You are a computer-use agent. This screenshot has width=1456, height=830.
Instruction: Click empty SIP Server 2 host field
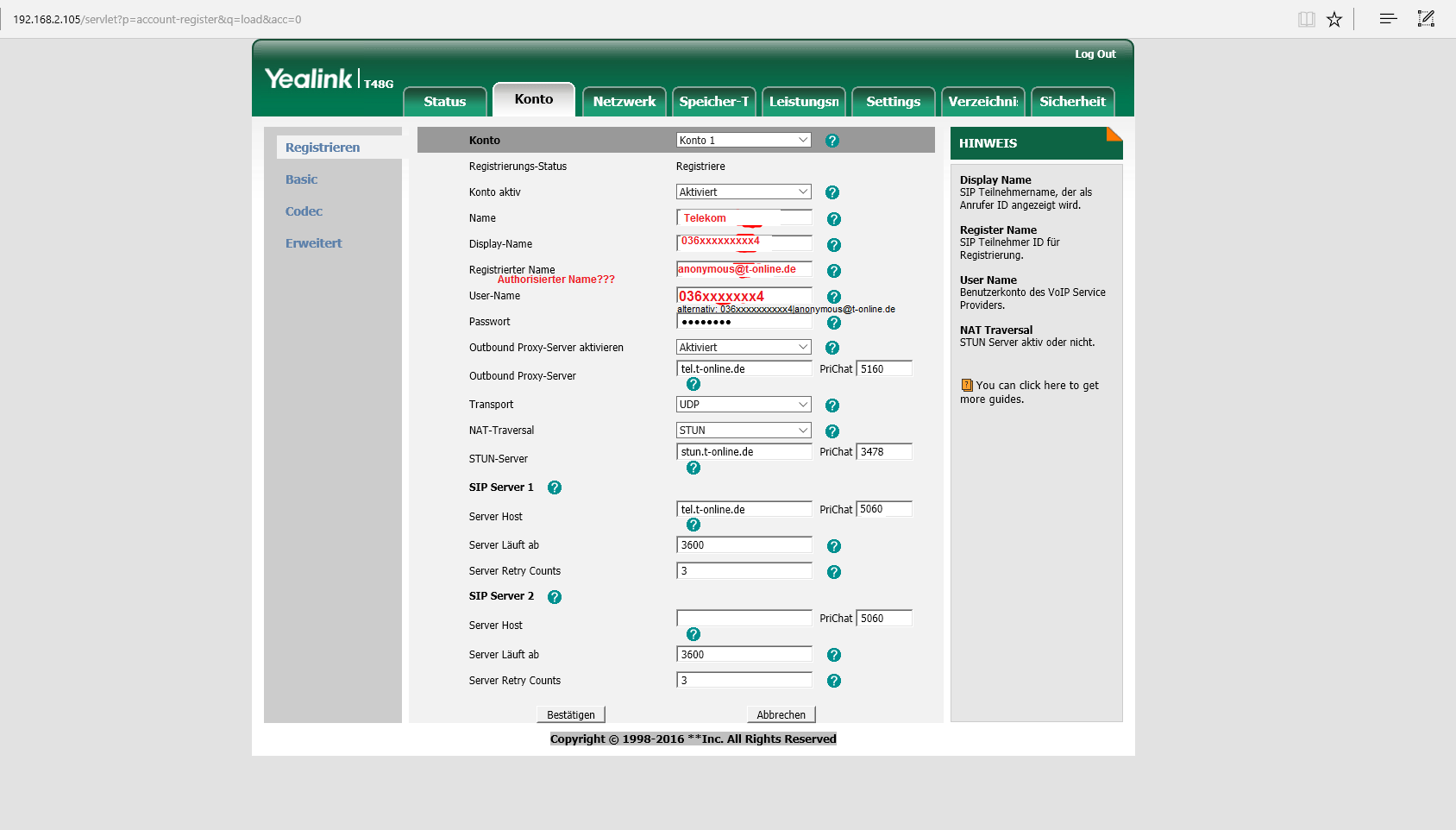pos(744,618)
